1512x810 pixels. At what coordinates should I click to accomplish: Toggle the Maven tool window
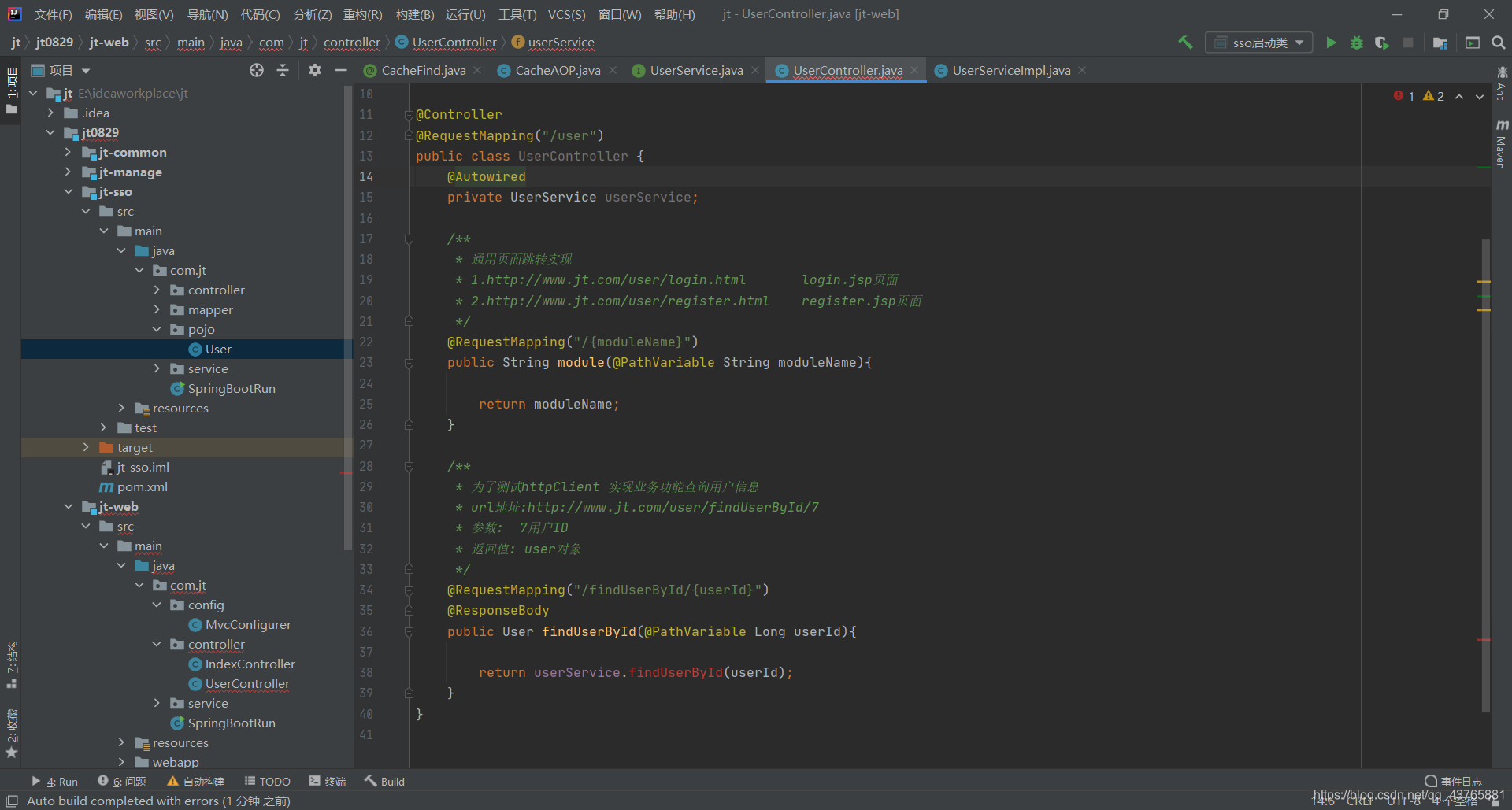1501,143
